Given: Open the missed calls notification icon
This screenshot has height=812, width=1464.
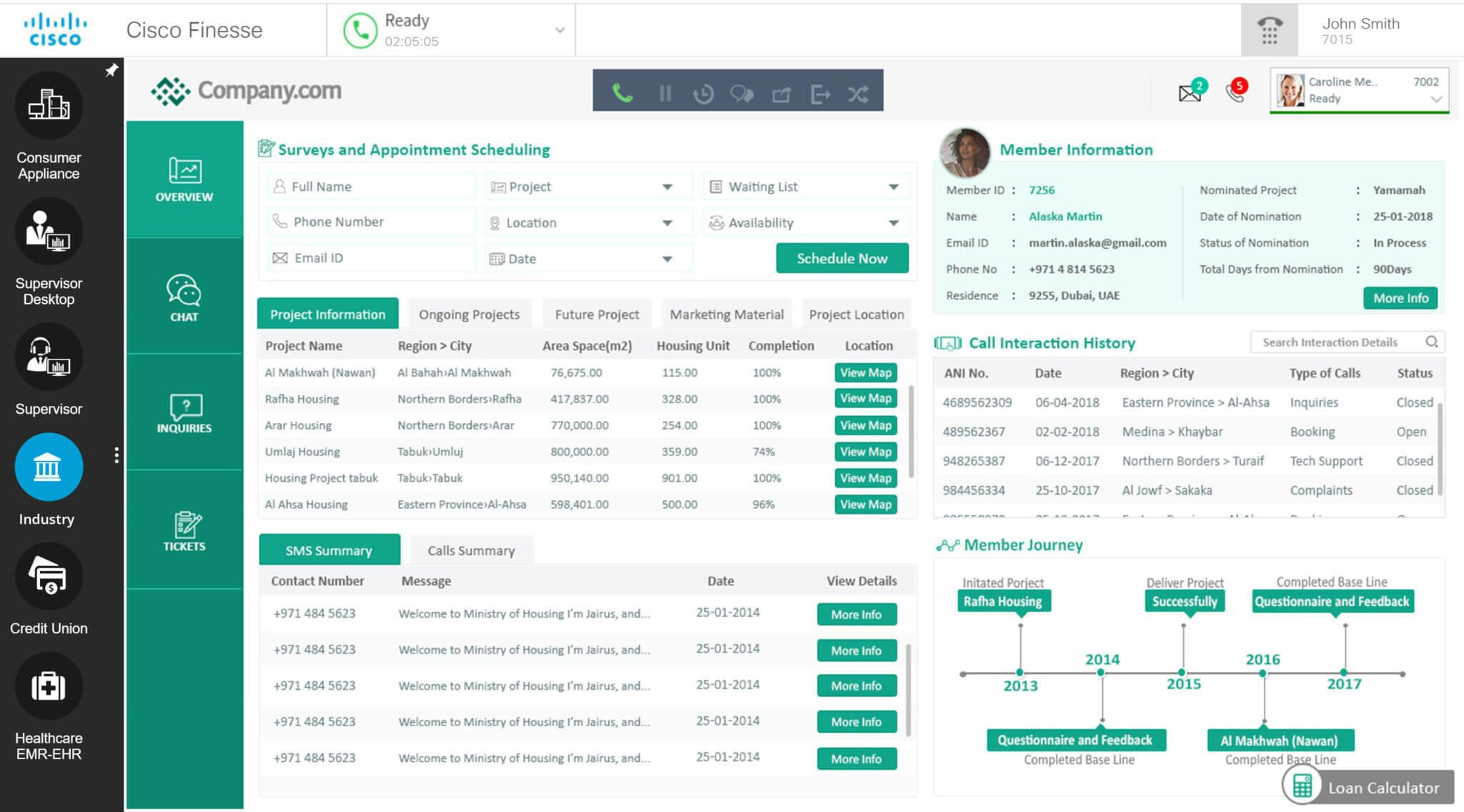Looking at the screenshot, I should (x=1235, y=91).
